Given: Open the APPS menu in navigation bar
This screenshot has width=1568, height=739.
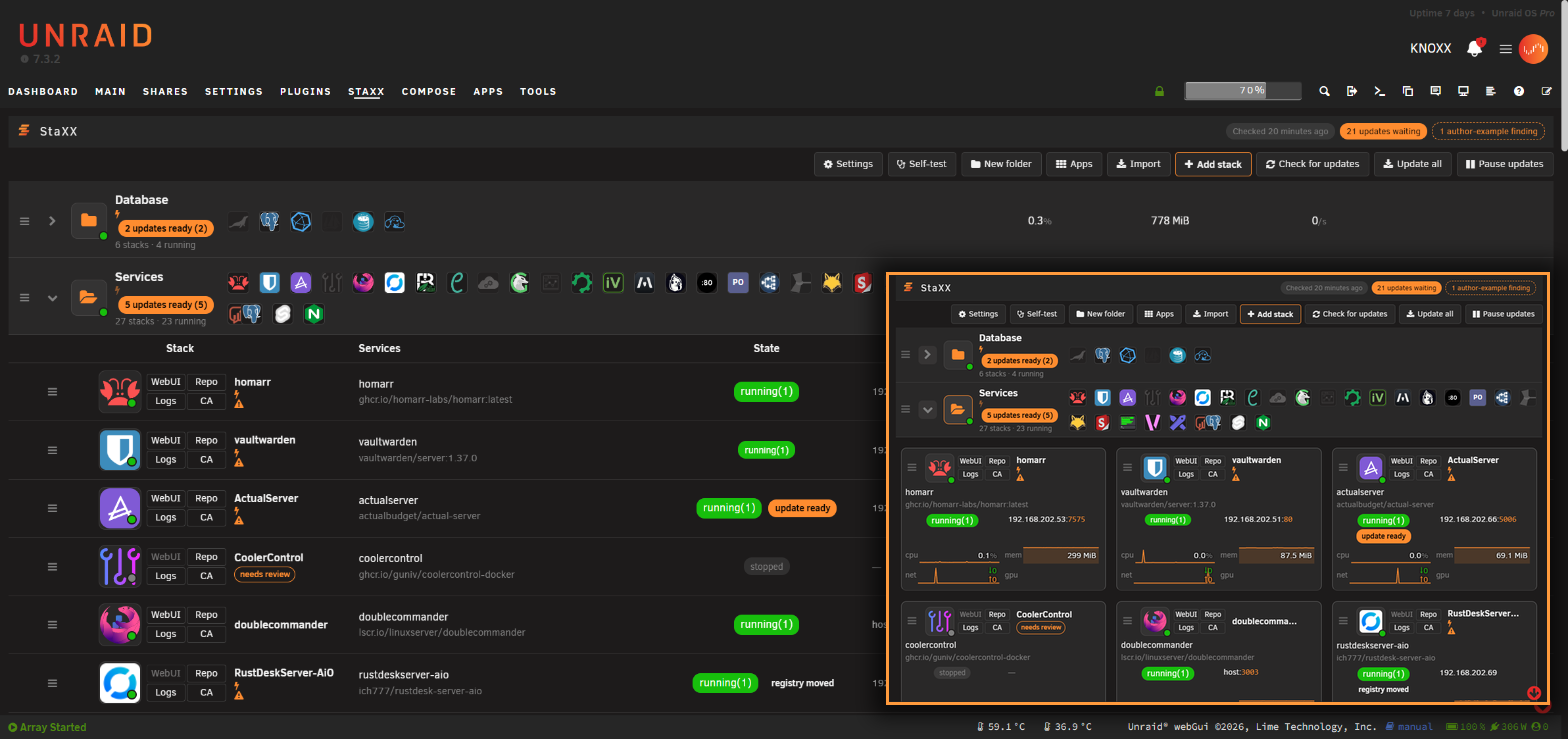Looking at the screenshot, I should click(x=488, y=91).
